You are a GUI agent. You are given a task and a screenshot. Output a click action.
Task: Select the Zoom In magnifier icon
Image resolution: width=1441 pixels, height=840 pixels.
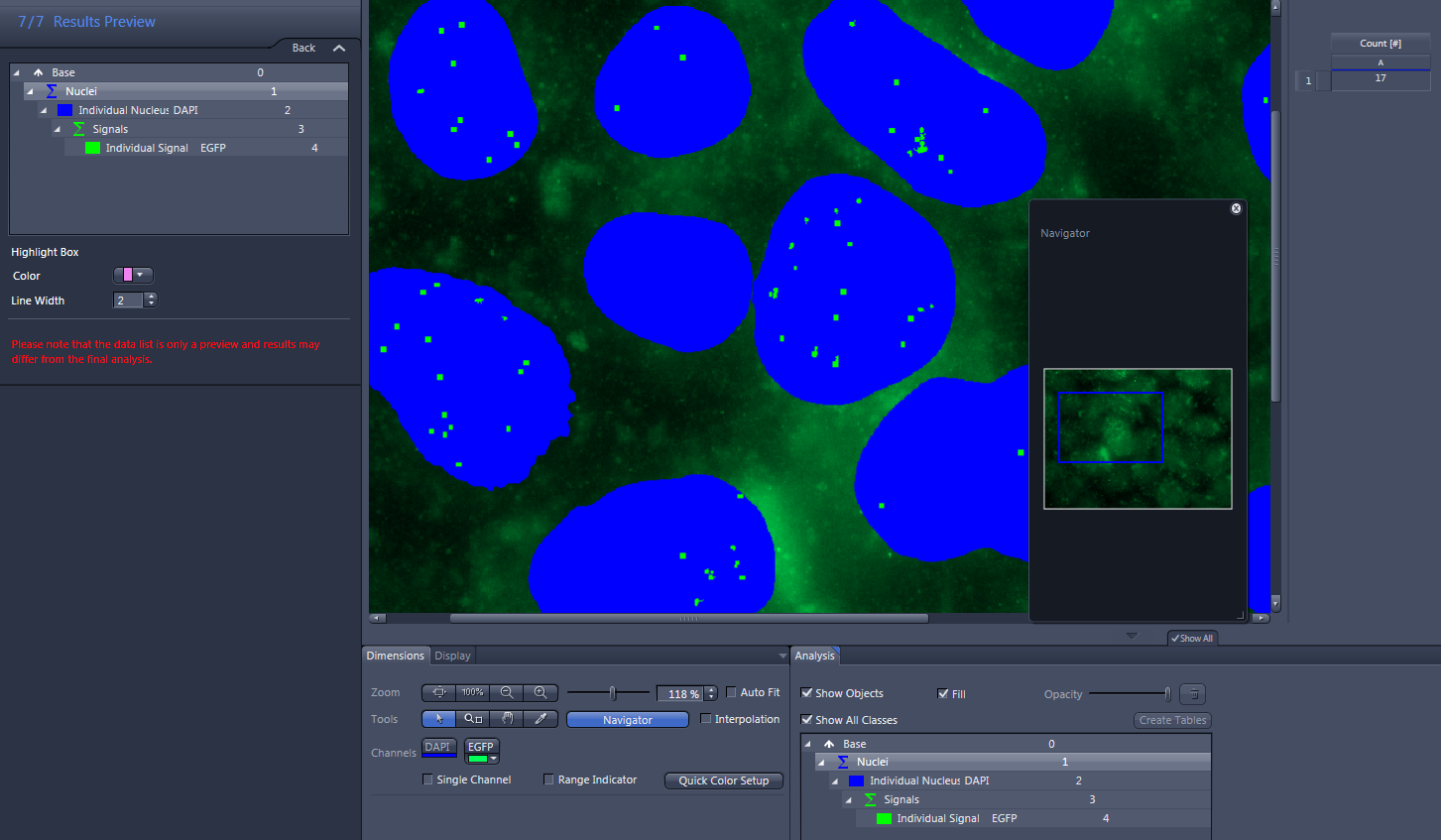point(540,692)
